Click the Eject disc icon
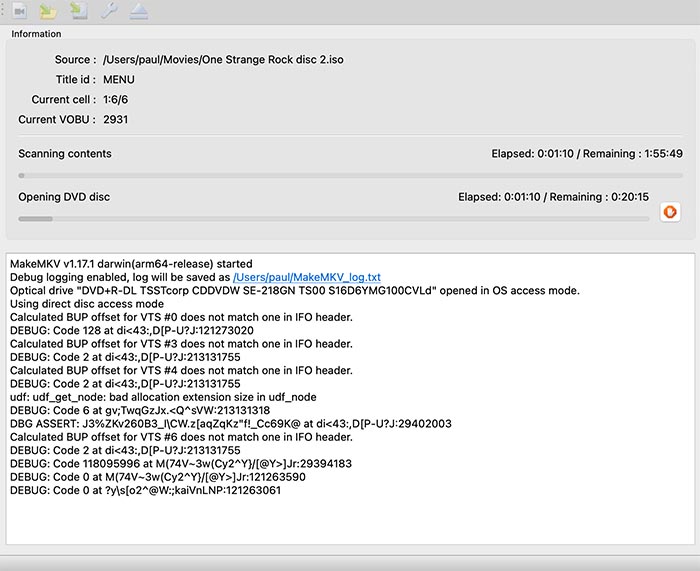Viewport: 700px width, 571px height. [x=139, y=11]
